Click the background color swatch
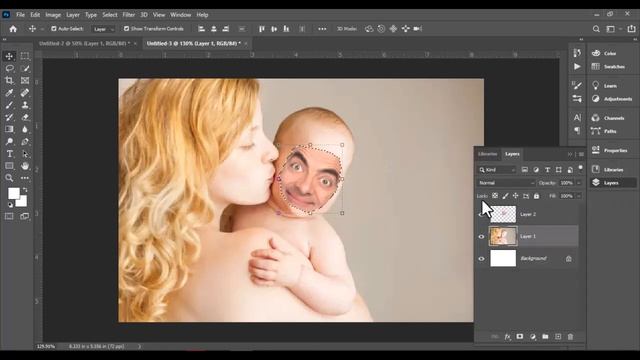Image resolution: width=640 pixels, height=360 pixels. (23, 202)
